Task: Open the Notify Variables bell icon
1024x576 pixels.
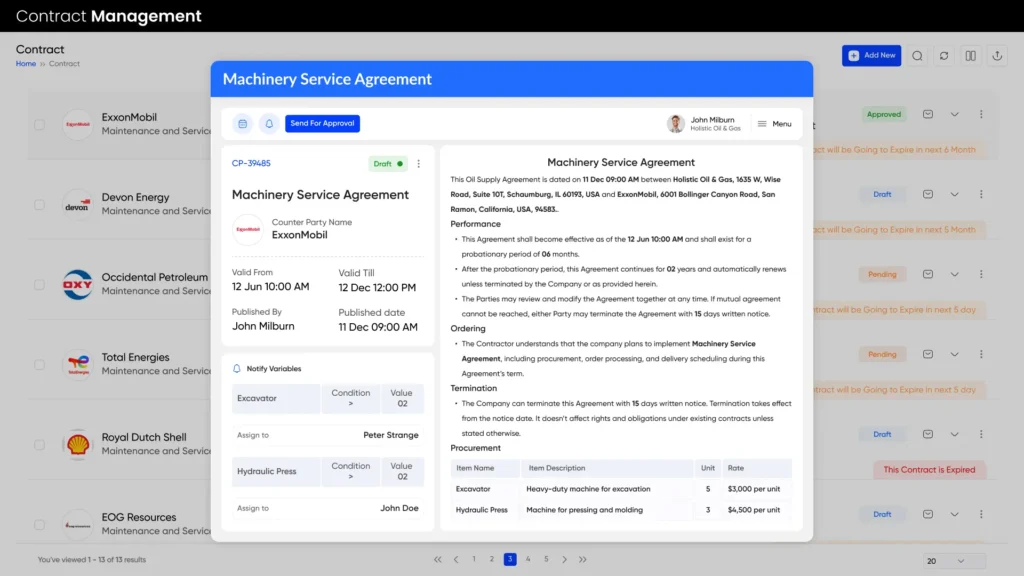Action: [x=236, y=368]
